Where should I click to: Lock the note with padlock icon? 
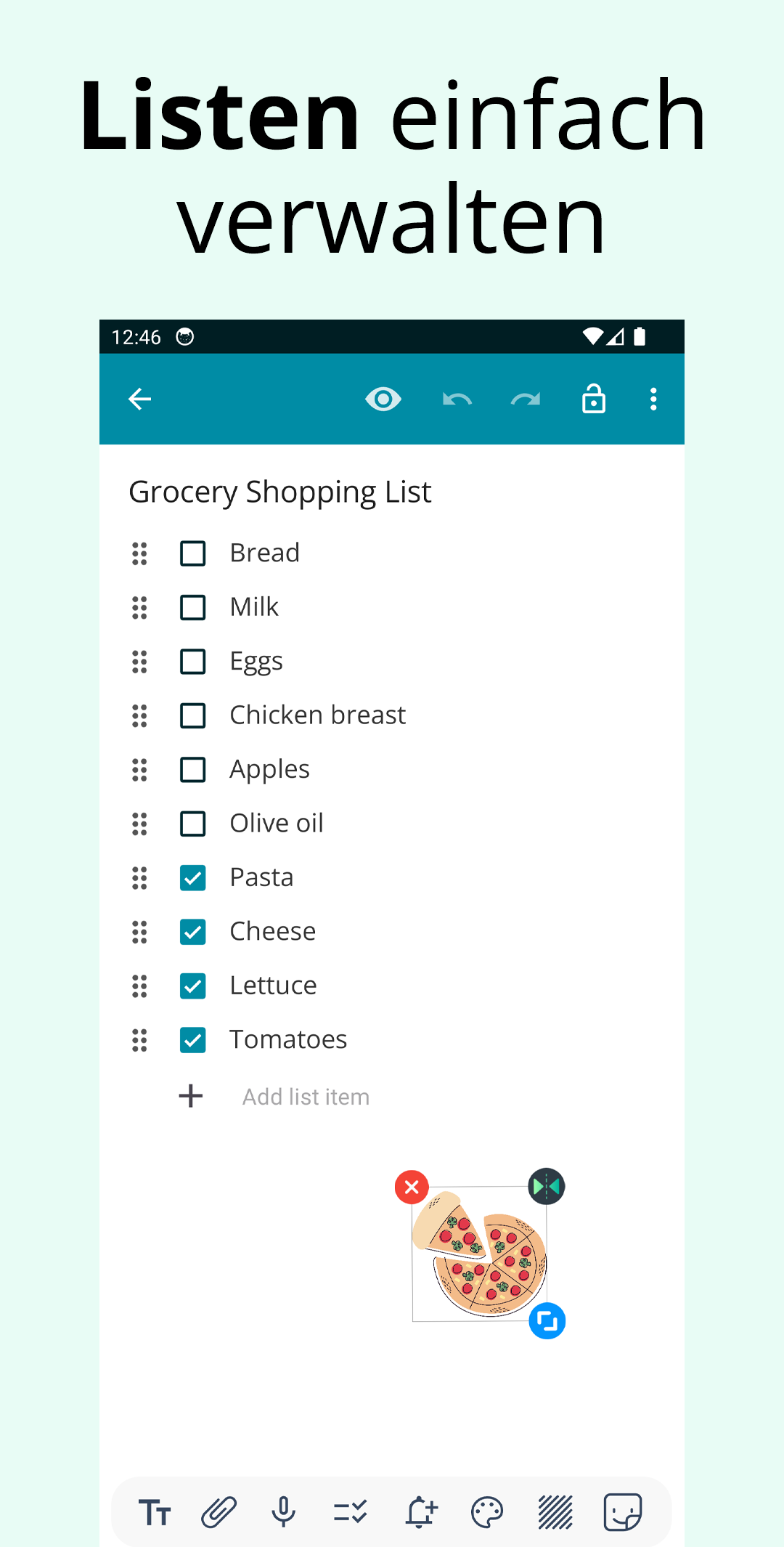594,398
